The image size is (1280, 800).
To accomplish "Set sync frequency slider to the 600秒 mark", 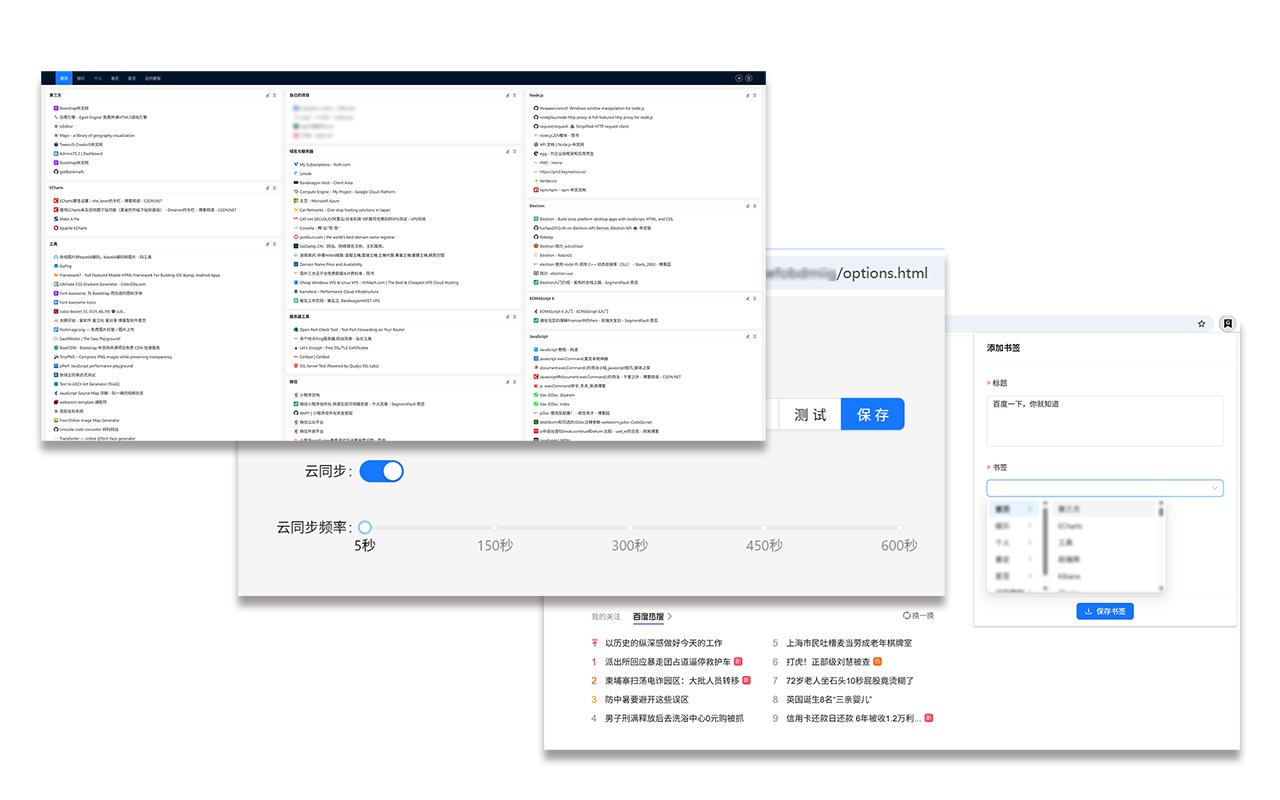I will coord(898,527).
